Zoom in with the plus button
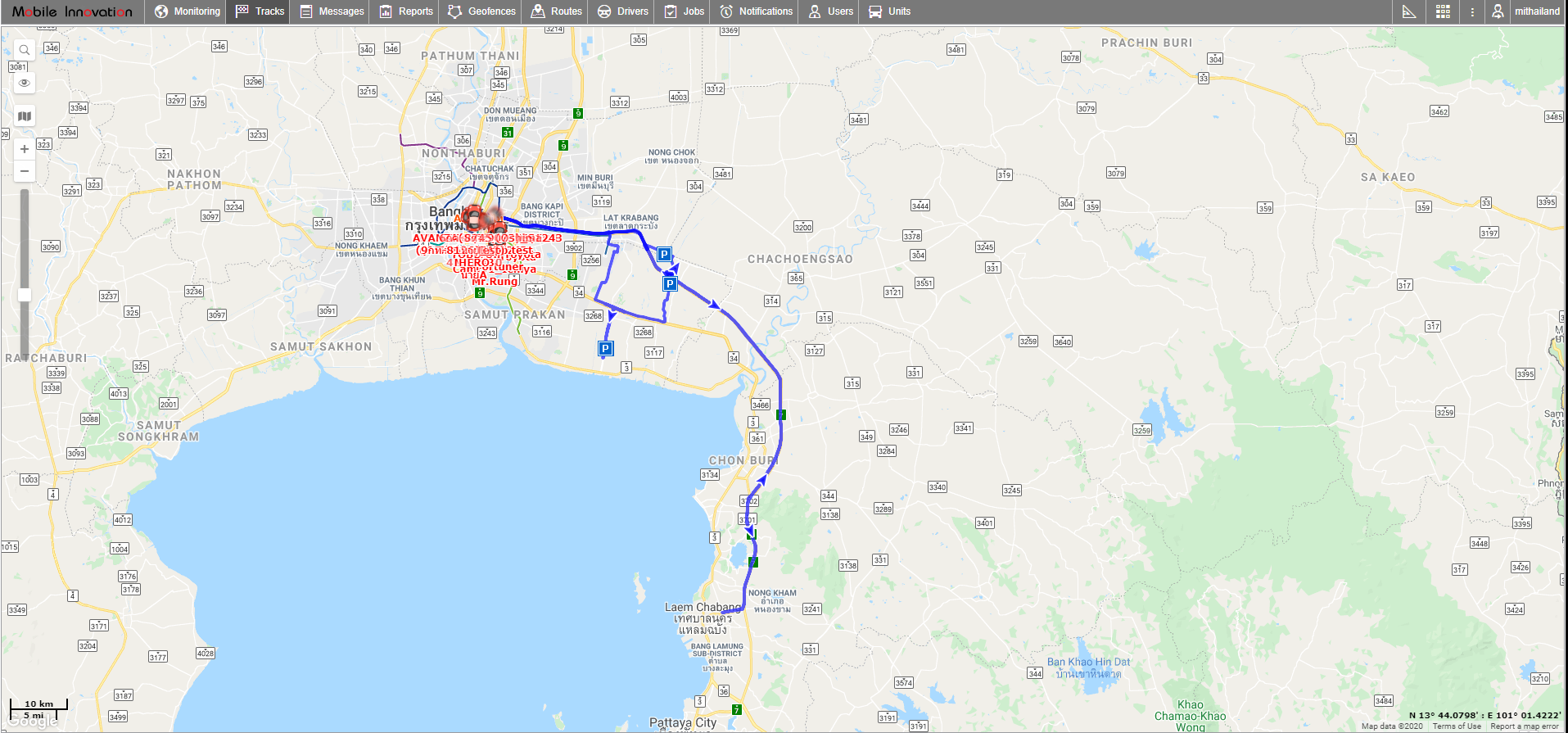The width and height of the screenshot is (1568, 733). [25, 149]
